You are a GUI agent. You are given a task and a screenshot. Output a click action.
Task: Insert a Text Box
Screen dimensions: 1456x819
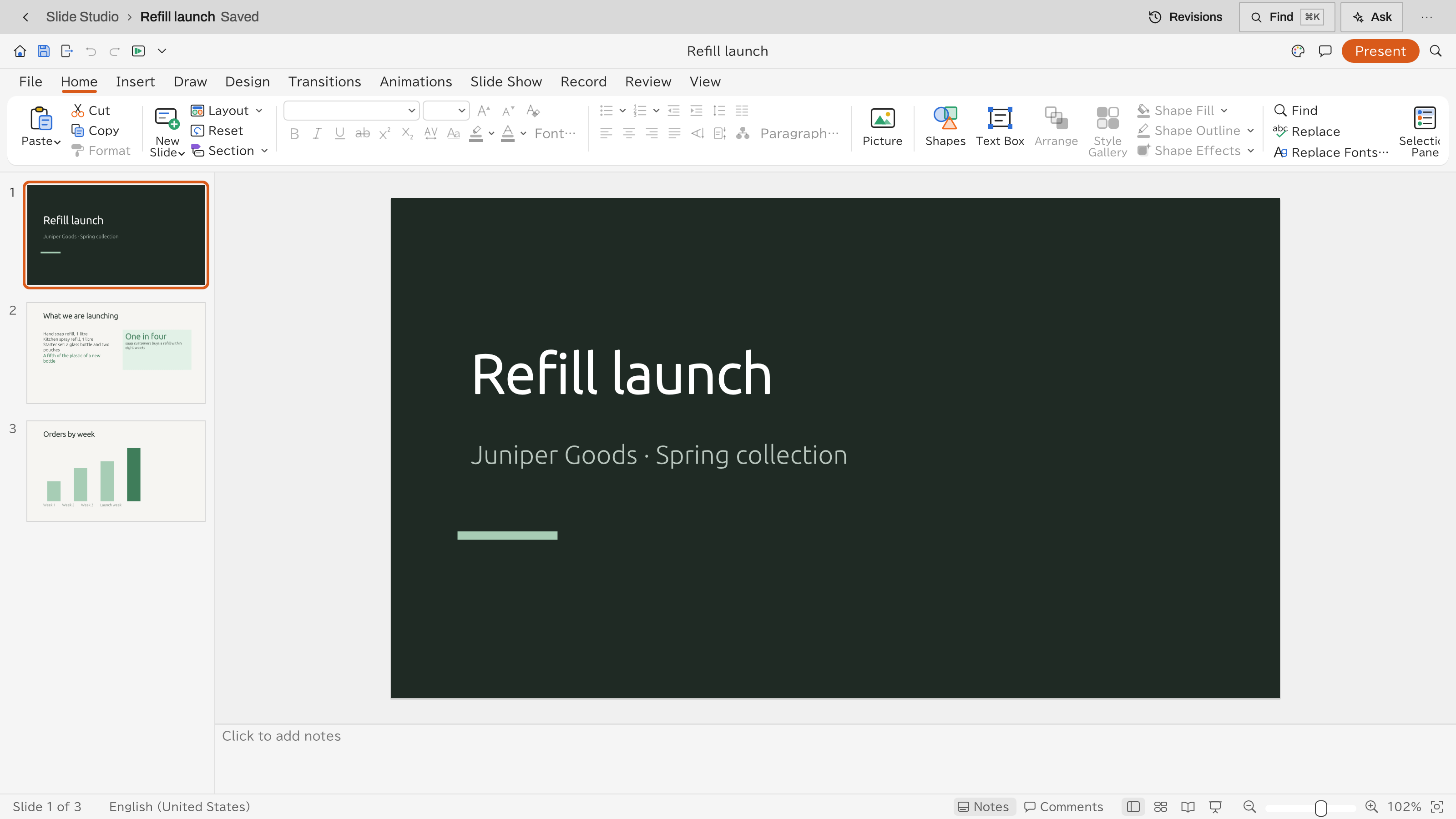1000,126
